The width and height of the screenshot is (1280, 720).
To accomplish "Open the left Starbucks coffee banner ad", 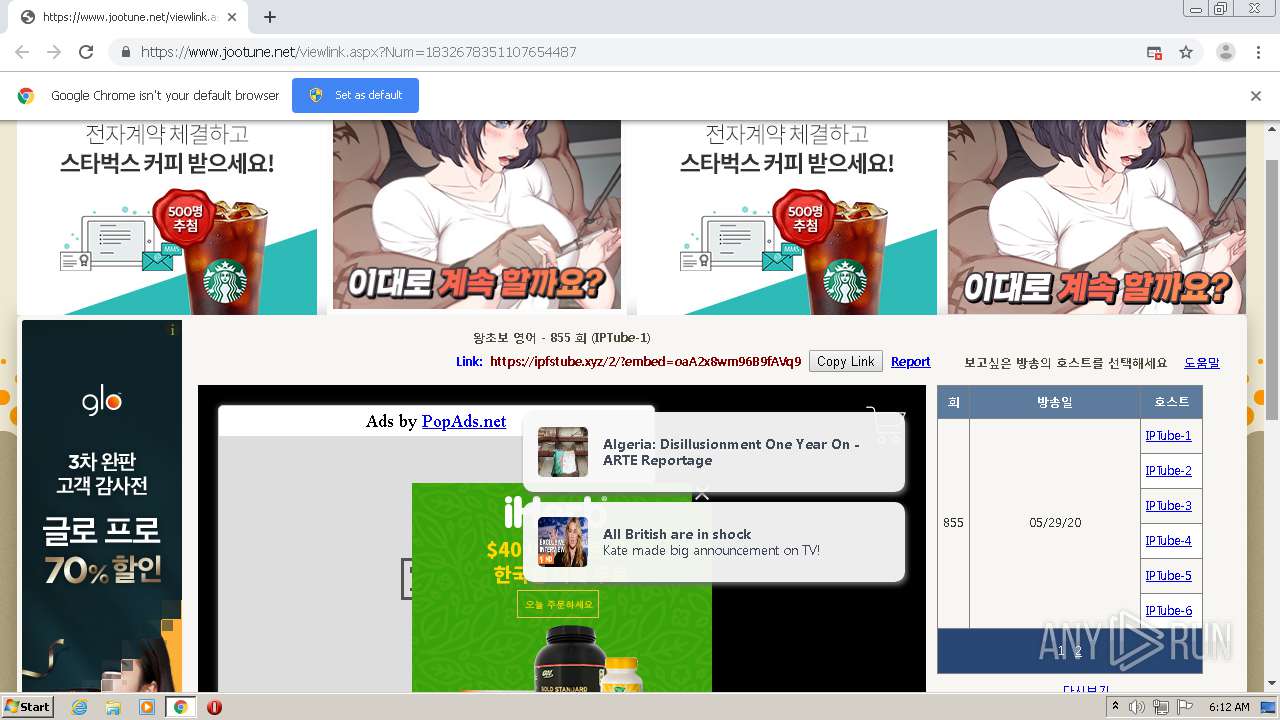I will [167, 217].
